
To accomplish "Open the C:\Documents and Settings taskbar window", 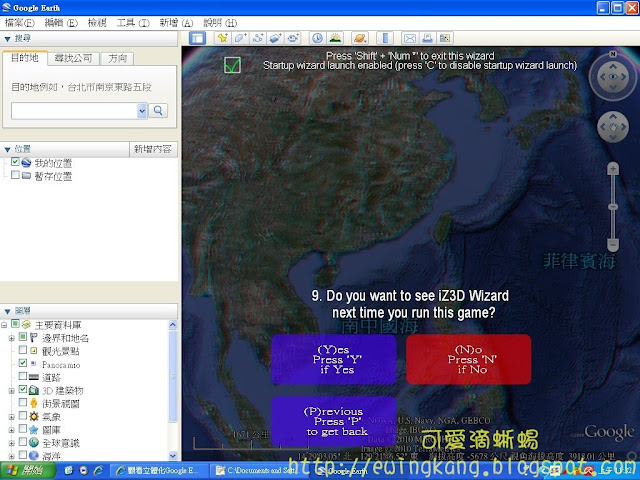I will coord(261,471).
